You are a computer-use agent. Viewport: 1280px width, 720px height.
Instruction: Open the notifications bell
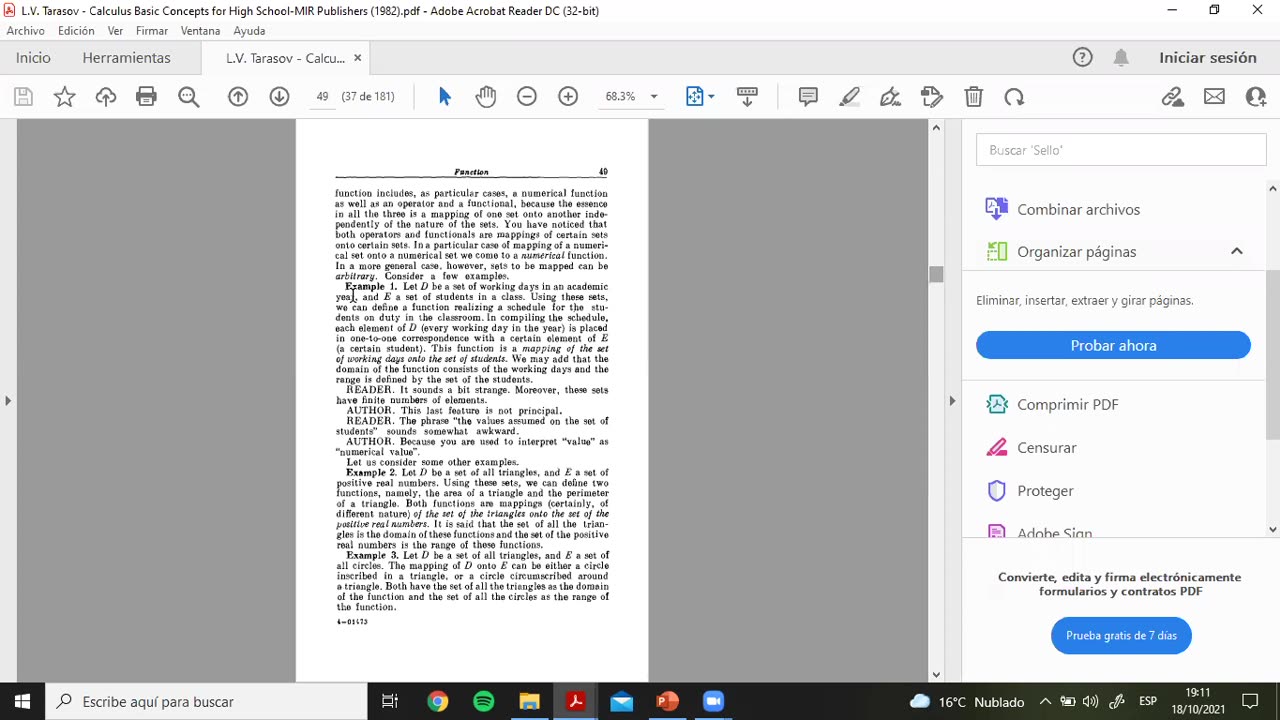[x=1121, y=58]
